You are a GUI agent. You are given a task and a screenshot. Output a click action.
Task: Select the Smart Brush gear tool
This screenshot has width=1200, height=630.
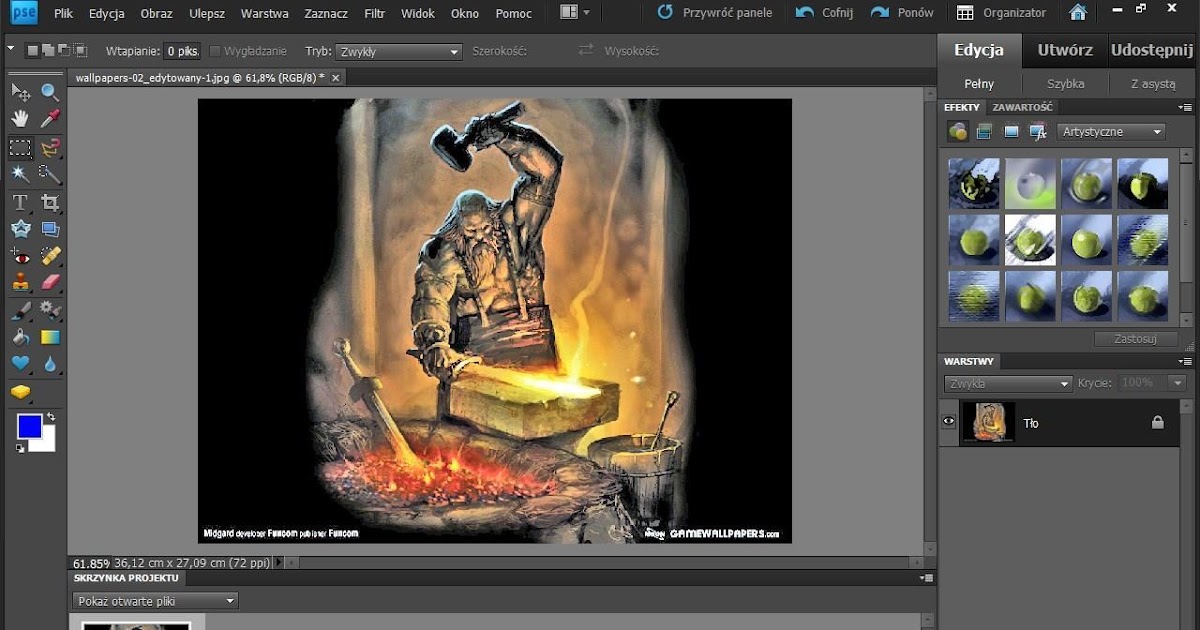[50, 310]
